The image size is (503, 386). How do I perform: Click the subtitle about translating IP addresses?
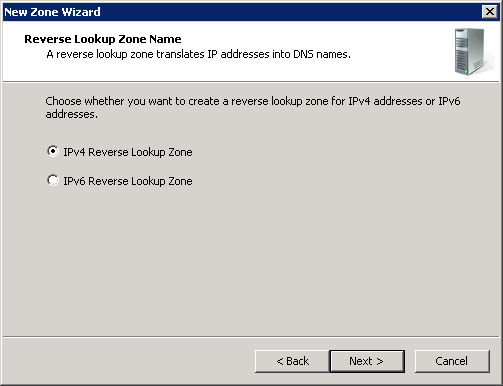point(198,54)
